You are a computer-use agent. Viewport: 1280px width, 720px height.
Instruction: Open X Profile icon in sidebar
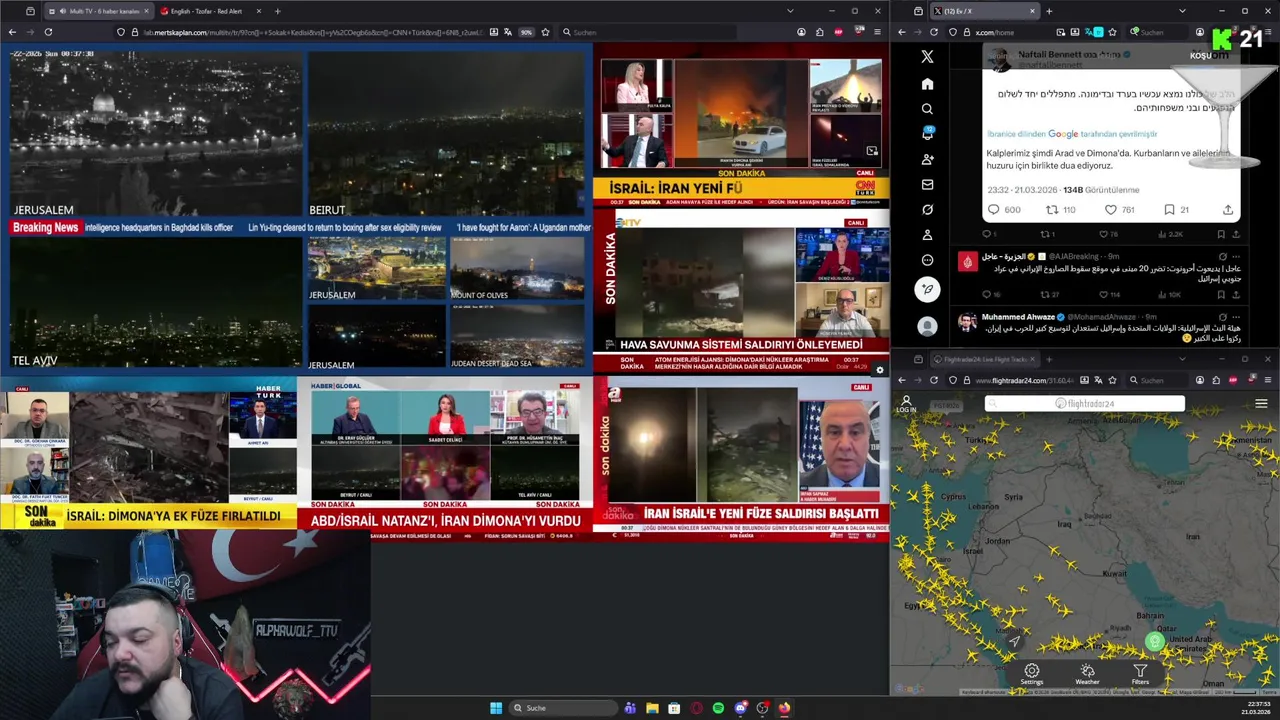[927, 235]
